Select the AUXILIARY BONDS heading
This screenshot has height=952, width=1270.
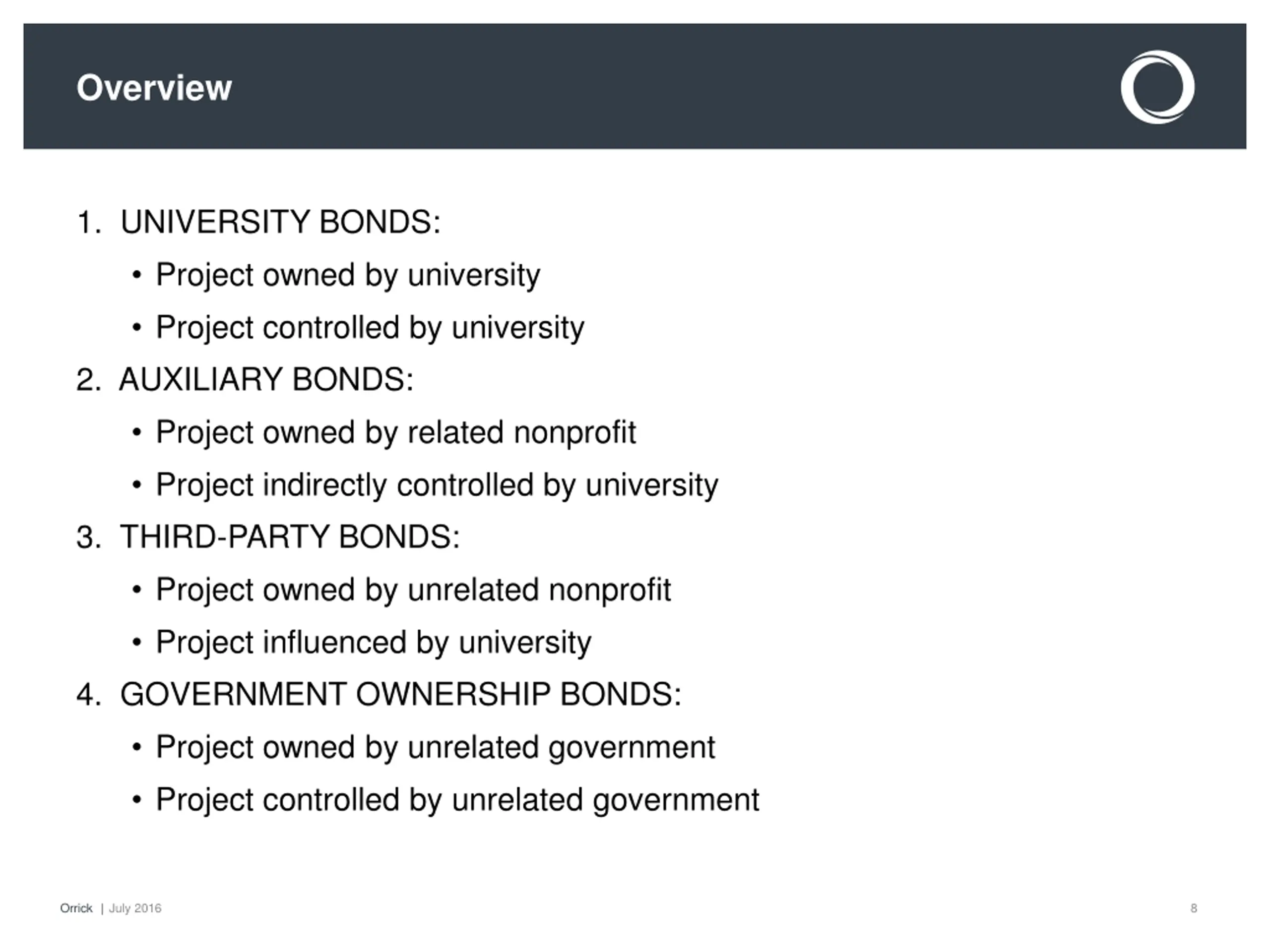[266, 379]
